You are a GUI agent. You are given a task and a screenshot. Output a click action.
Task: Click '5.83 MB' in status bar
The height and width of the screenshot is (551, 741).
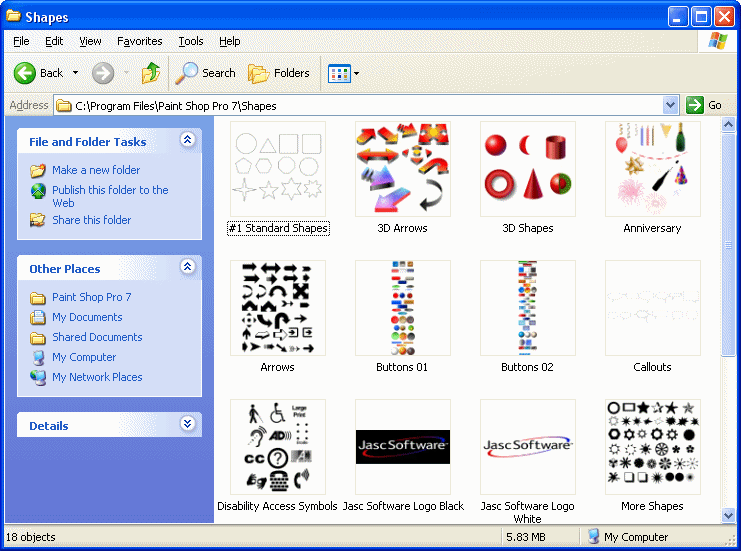(526, 537)
